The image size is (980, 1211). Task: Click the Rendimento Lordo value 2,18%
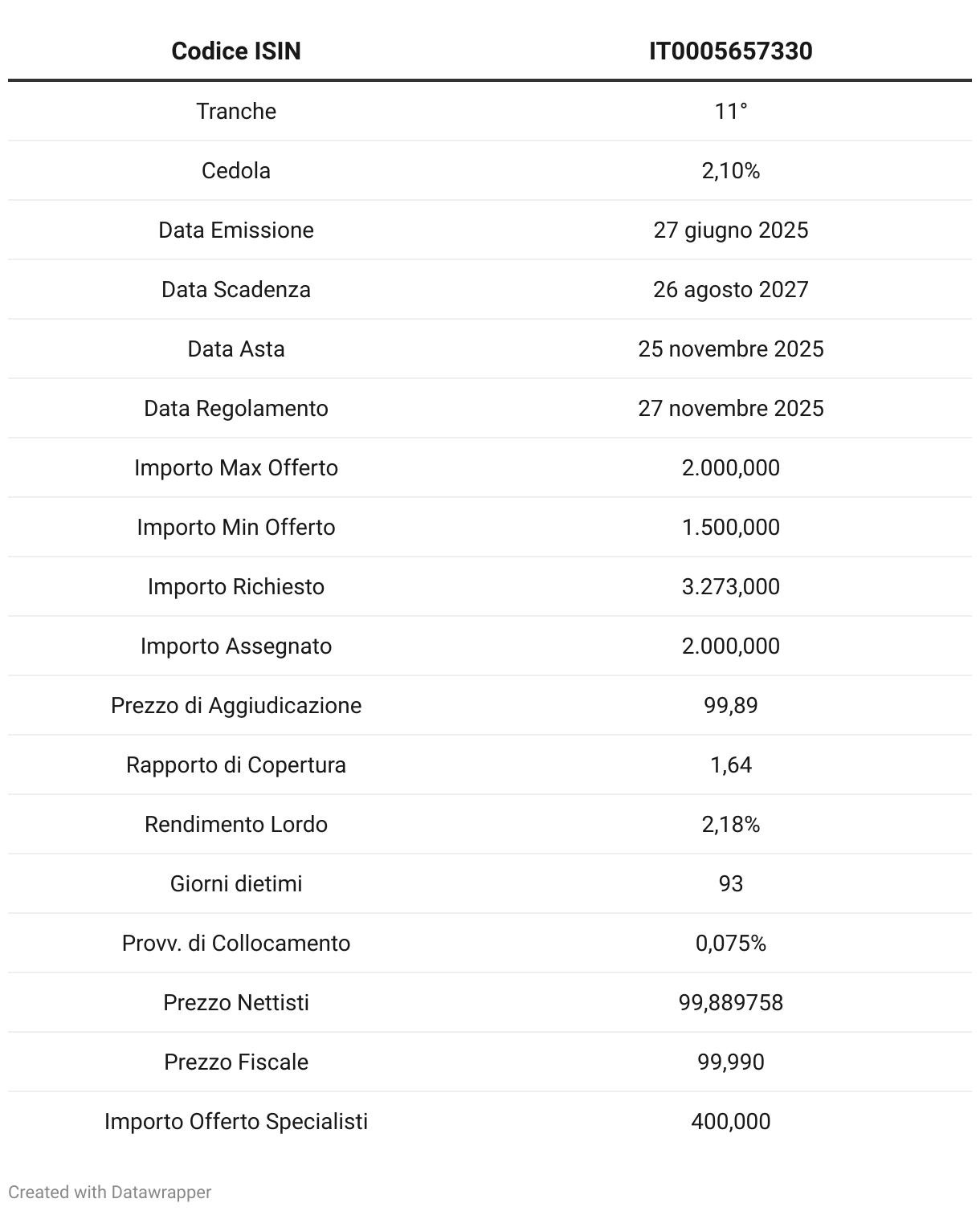(x=730, y=824)
